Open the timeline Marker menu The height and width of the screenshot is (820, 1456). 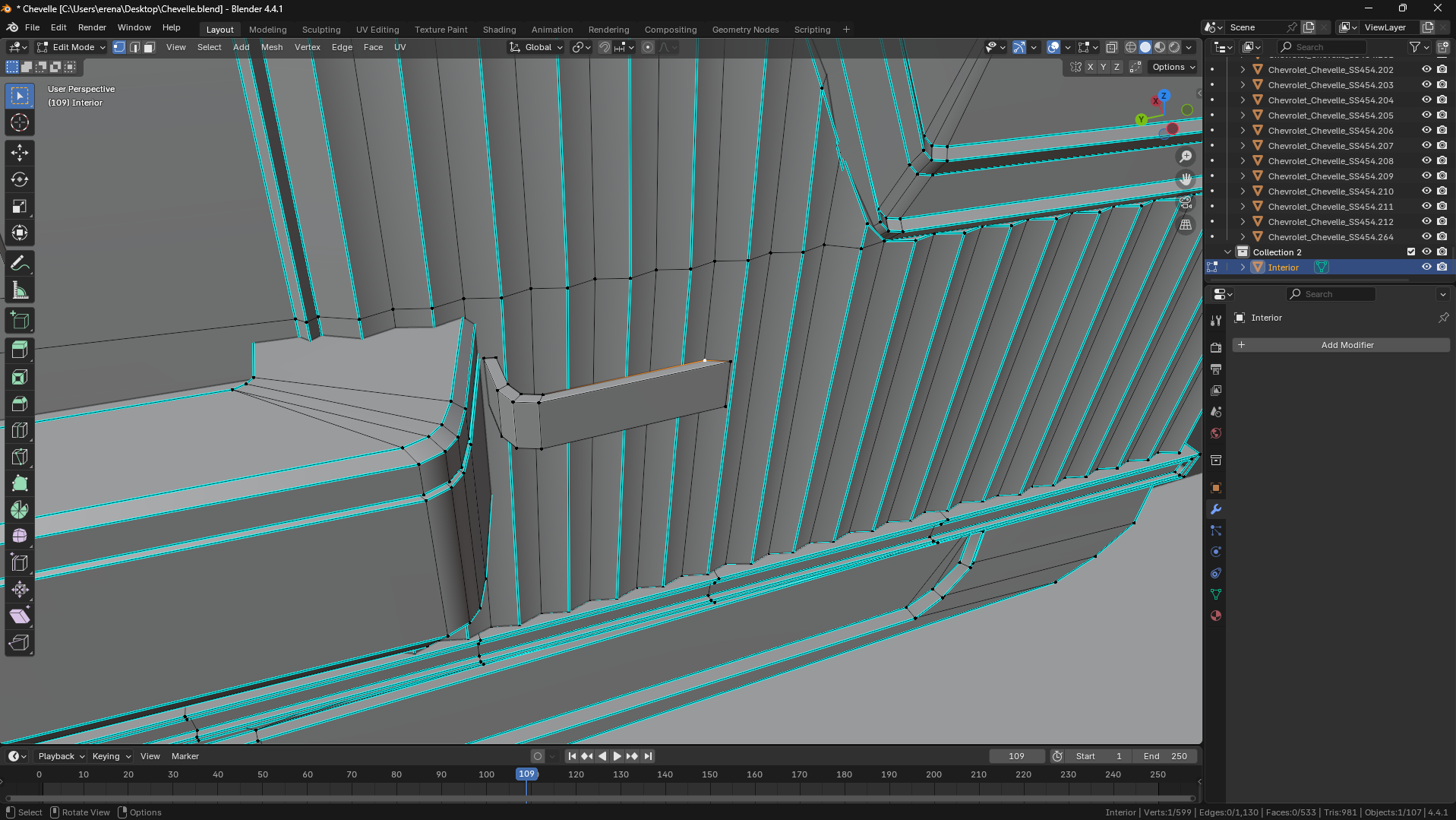185,756
